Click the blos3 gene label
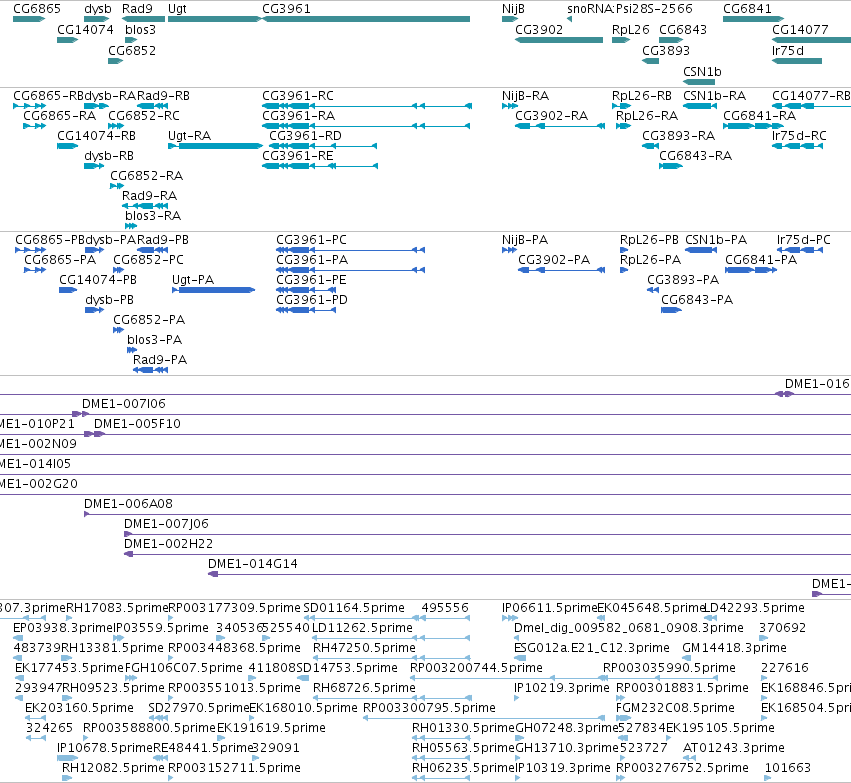The height and width of the screenshot is (783, 851). coord(140,30)
